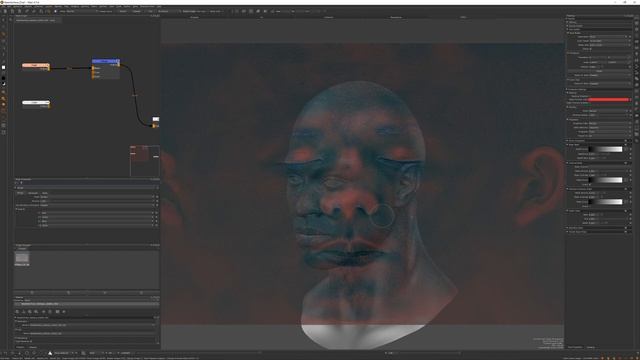Collapse the section holding the lowest gradient bar

[567, 189]
